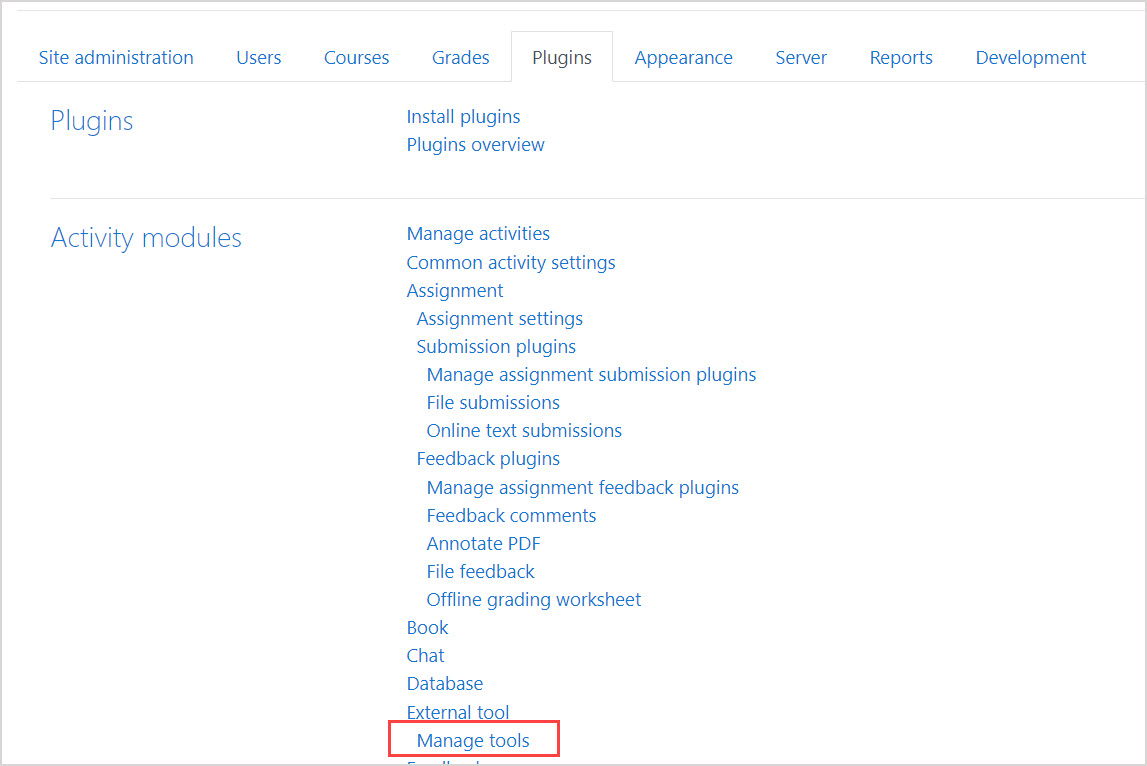
Task: Open Common activity settings
Action: pyautogui.click(x=510, y=262)
